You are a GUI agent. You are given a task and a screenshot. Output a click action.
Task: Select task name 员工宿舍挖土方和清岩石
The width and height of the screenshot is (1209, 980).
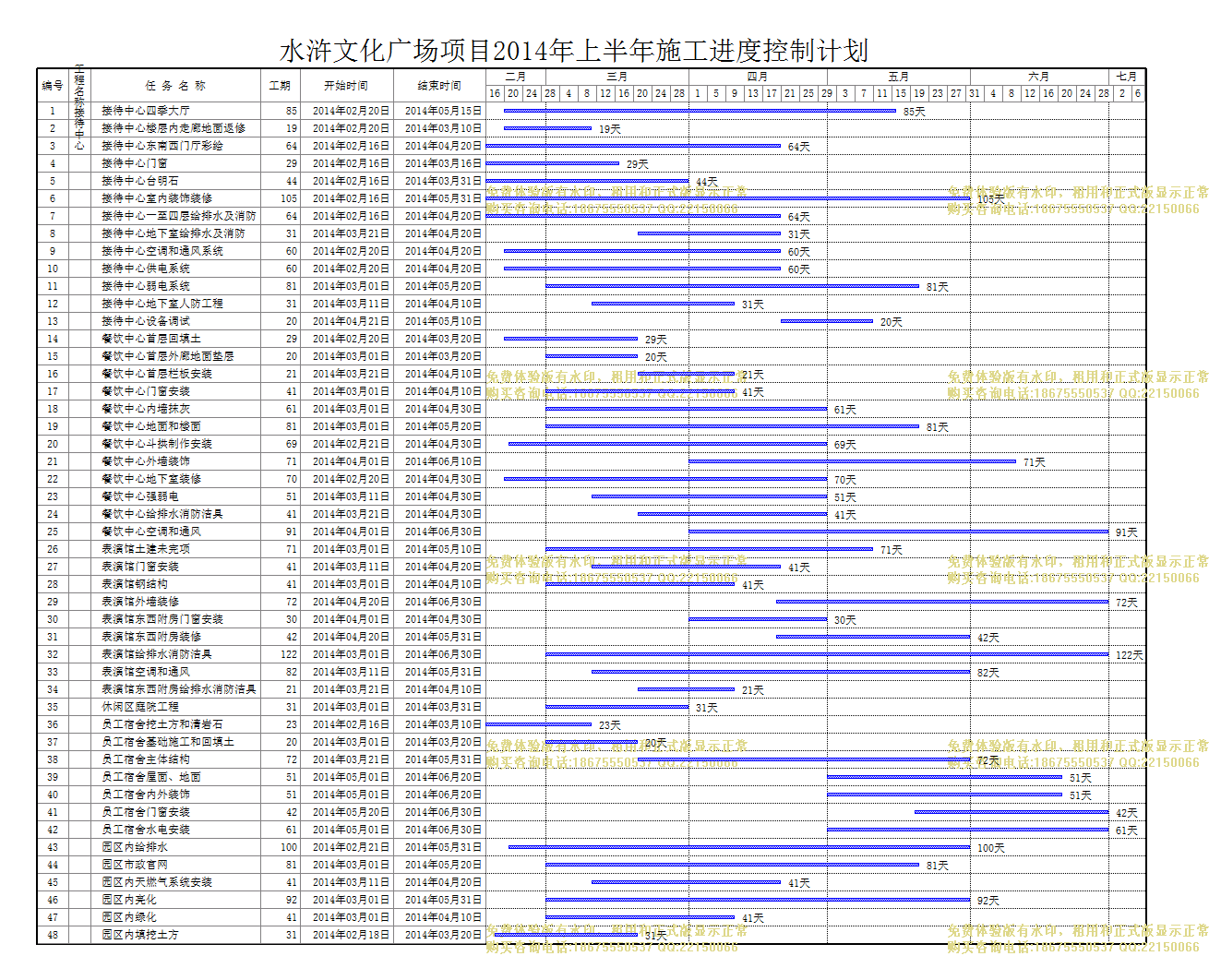tap(162, 724)
